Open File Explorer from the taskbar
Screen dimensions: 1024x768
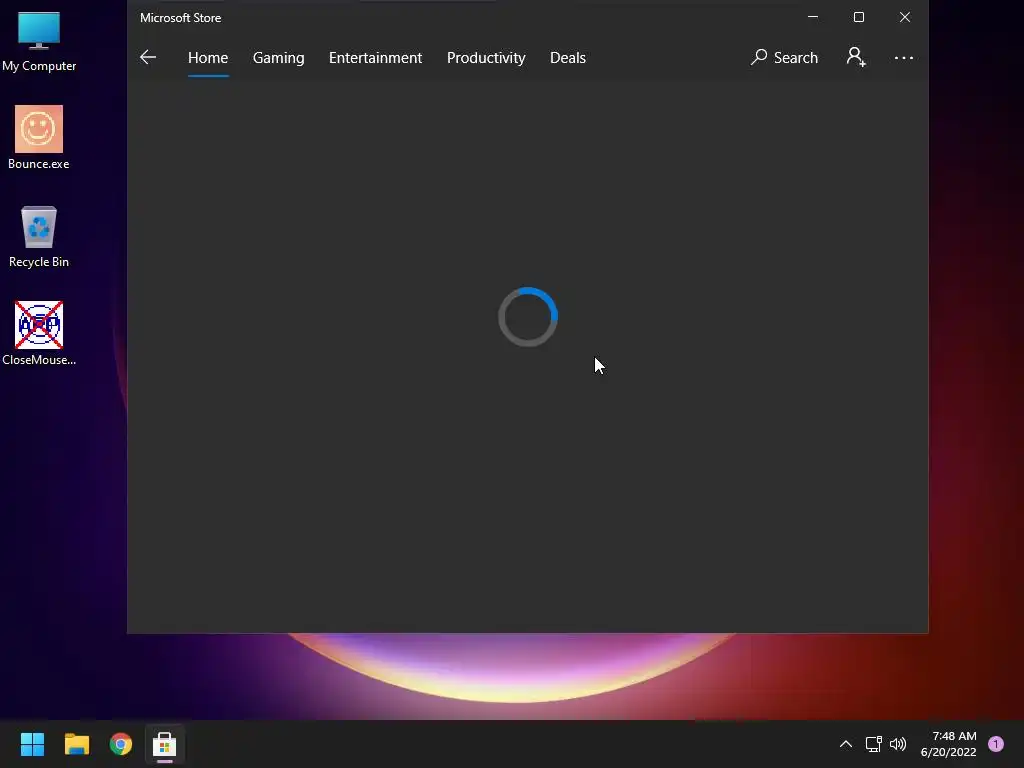pyautogui.click(x=76, y=744)
